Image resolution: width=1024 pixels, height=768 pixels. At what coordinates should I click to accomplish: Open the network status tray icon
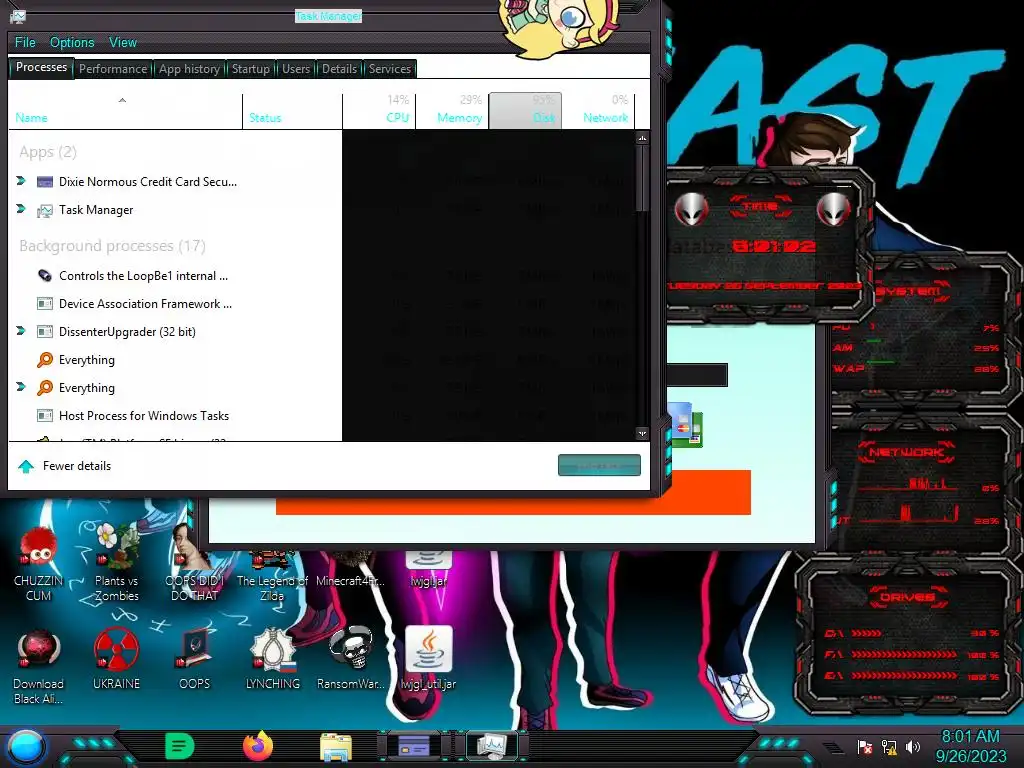(x=889, y=746)
